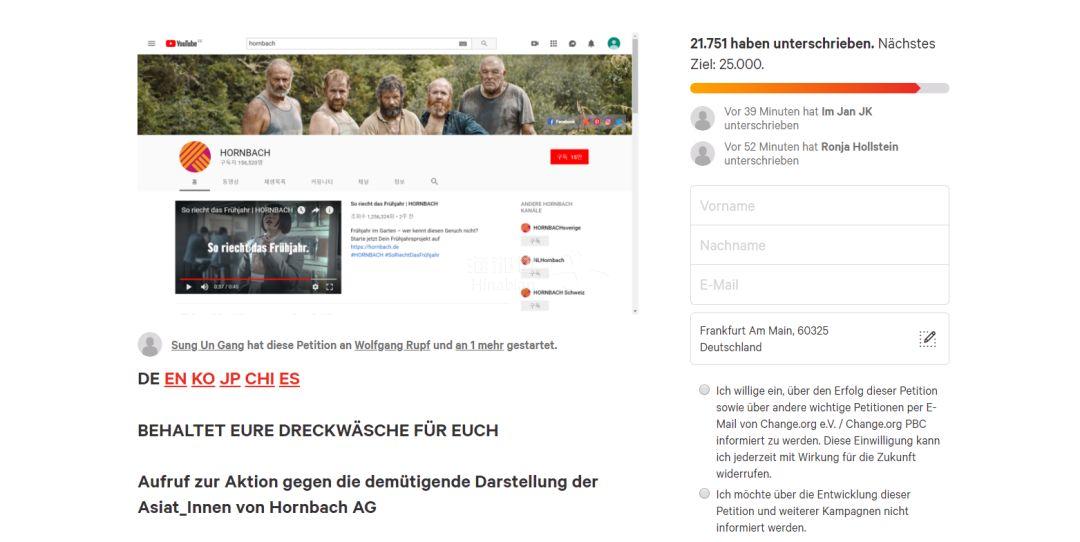Click the red subscribe button

(x=569, y=157)
